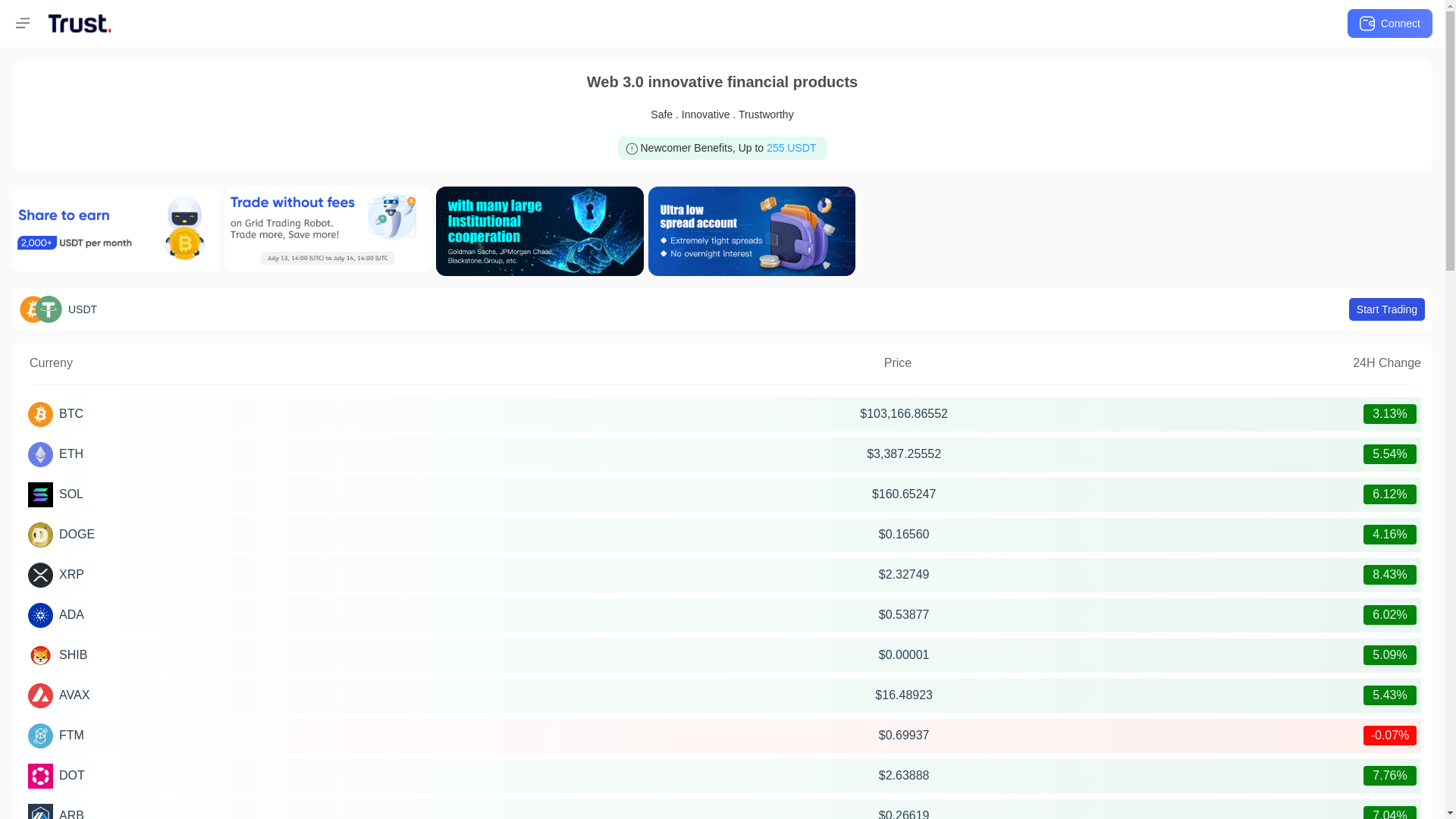Screen dimensions: 1456x819
Task: Click the XRP price $2.32749
Action: click(904, 575)
